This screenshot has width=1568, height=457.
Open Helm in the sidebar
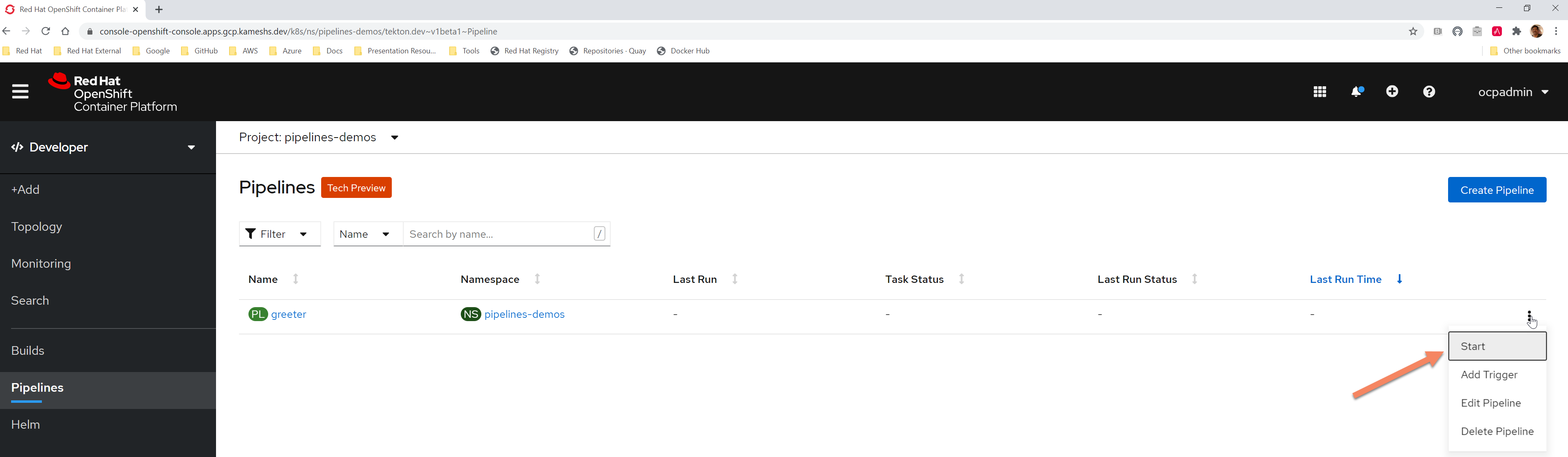tap(108, 425)
